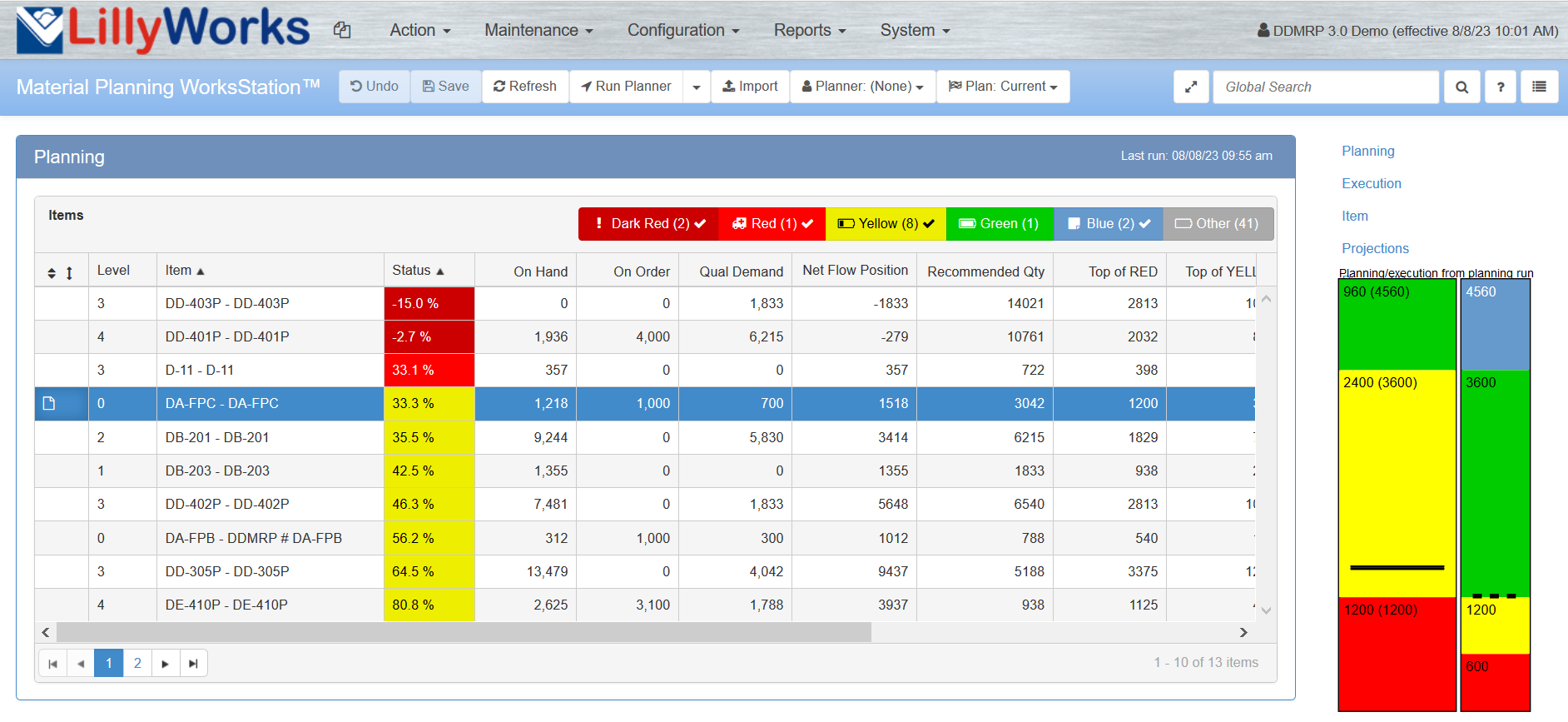Image resolution: width=1568 pixels, height=722 pixels.
Task: Click the horizontal scrollbar left arrow
Action: (x=46, y=633)
